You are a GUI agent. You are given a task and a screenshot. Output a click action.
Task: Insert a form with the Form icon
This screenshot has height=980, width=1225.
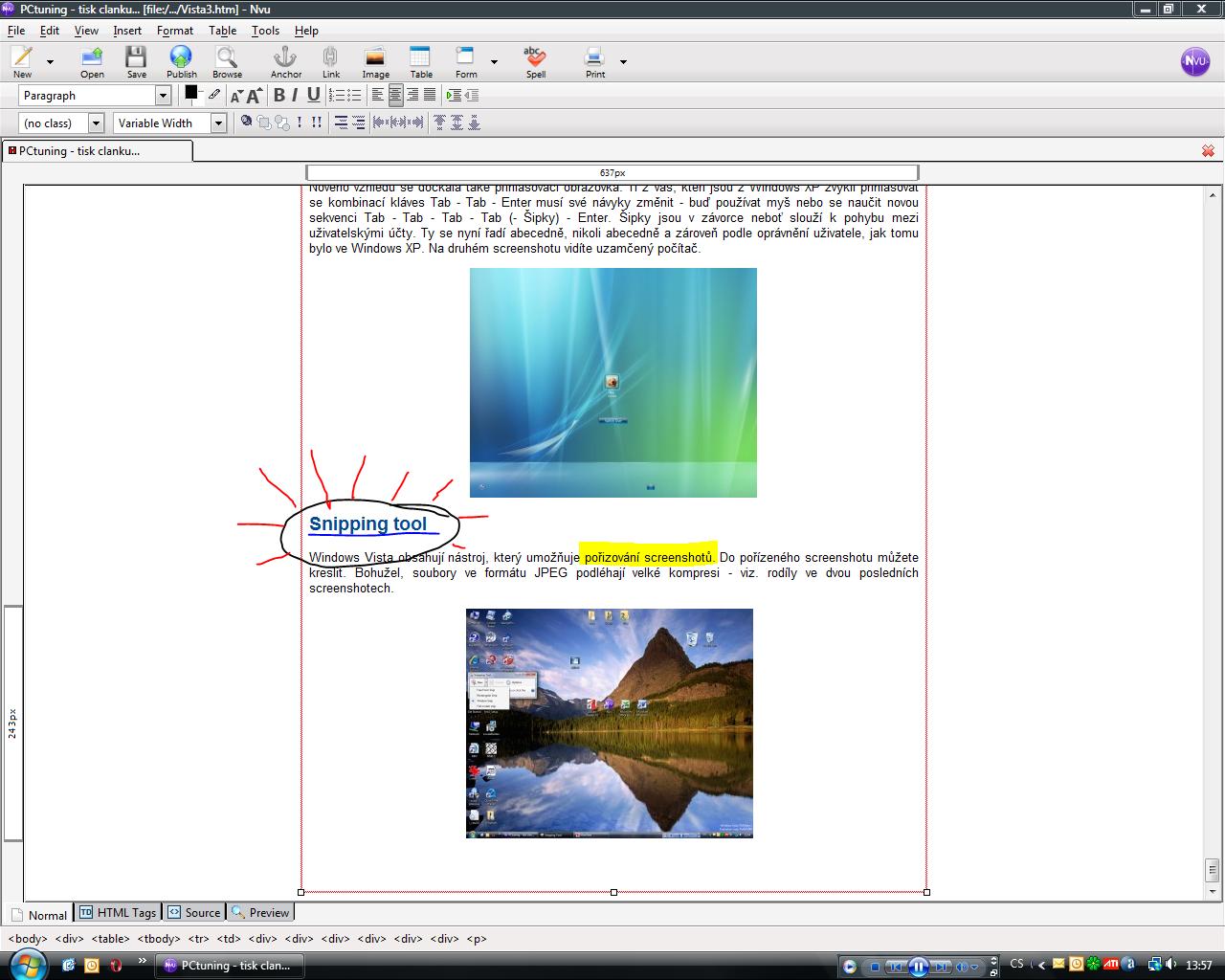pos(466,61)
